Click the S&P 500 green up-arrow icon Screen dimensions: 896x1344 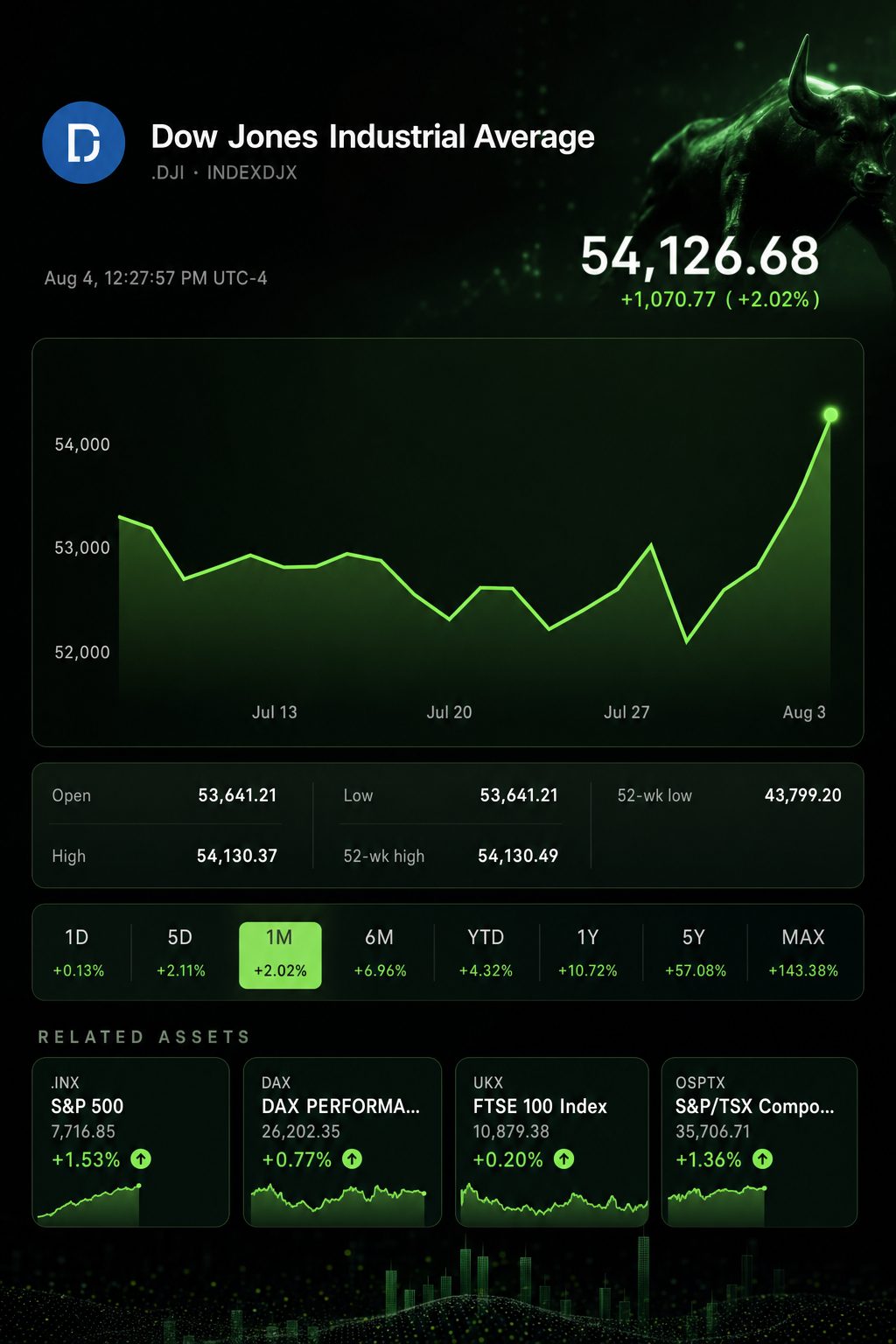pos(141,1159)
